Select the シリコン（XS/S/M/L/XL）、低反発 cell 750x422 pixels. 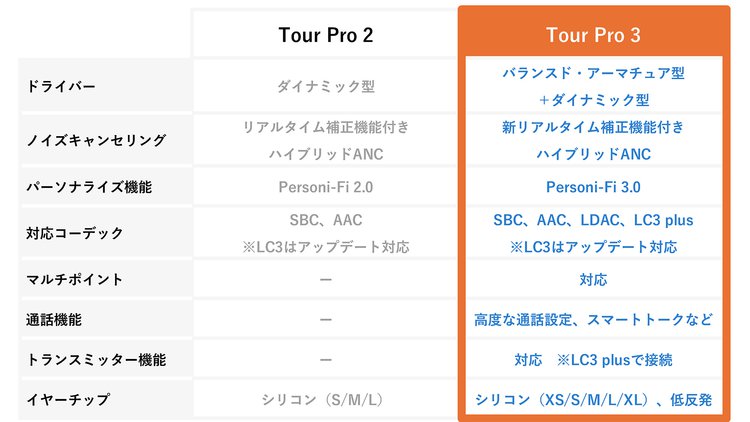click(x=593, y=400)
